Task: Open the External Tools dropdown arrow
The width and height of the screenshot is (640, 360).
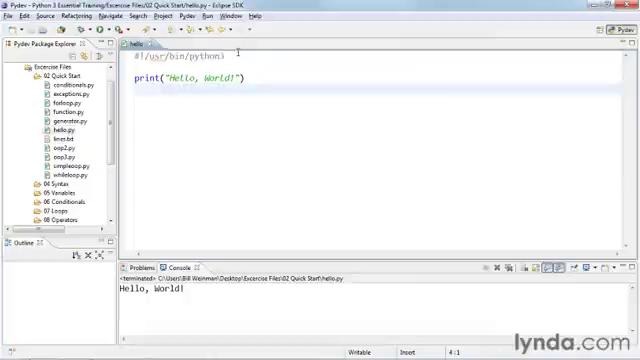Action: [128, 30]
